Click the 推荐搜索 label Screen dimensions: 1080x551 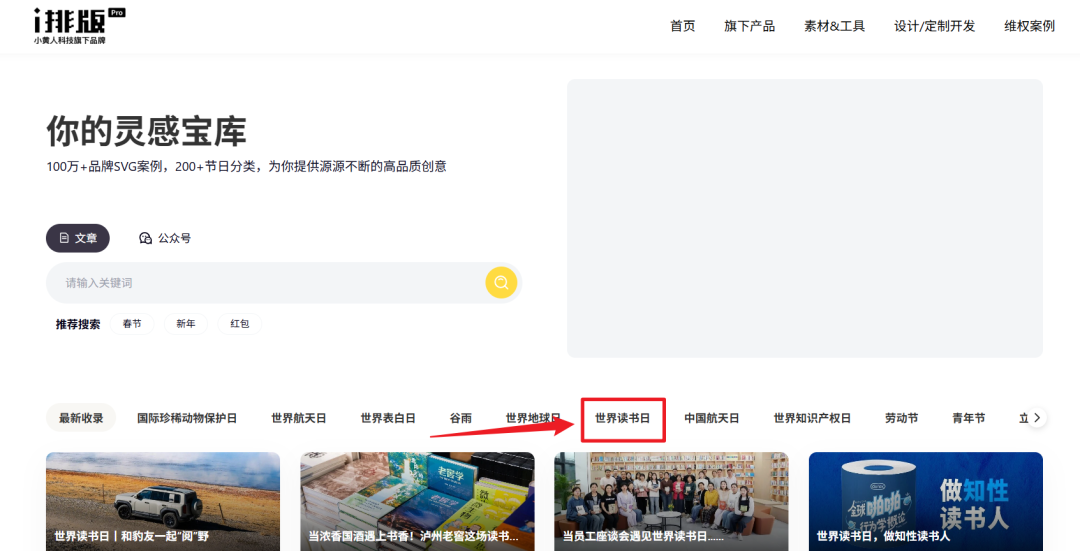click(x=78, y=324)
